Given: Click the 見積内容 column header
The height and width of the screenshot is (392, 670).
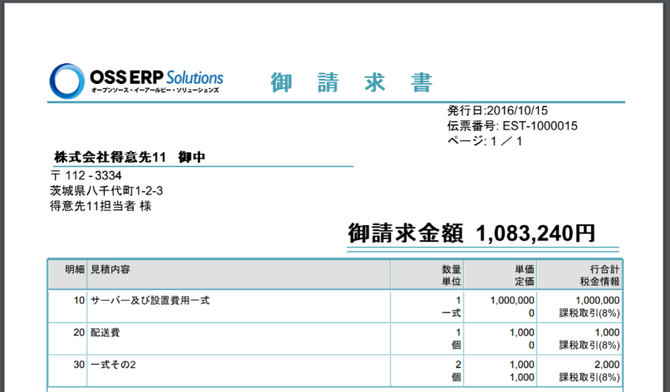Looking at the screenshot, I should coord(110,269).
